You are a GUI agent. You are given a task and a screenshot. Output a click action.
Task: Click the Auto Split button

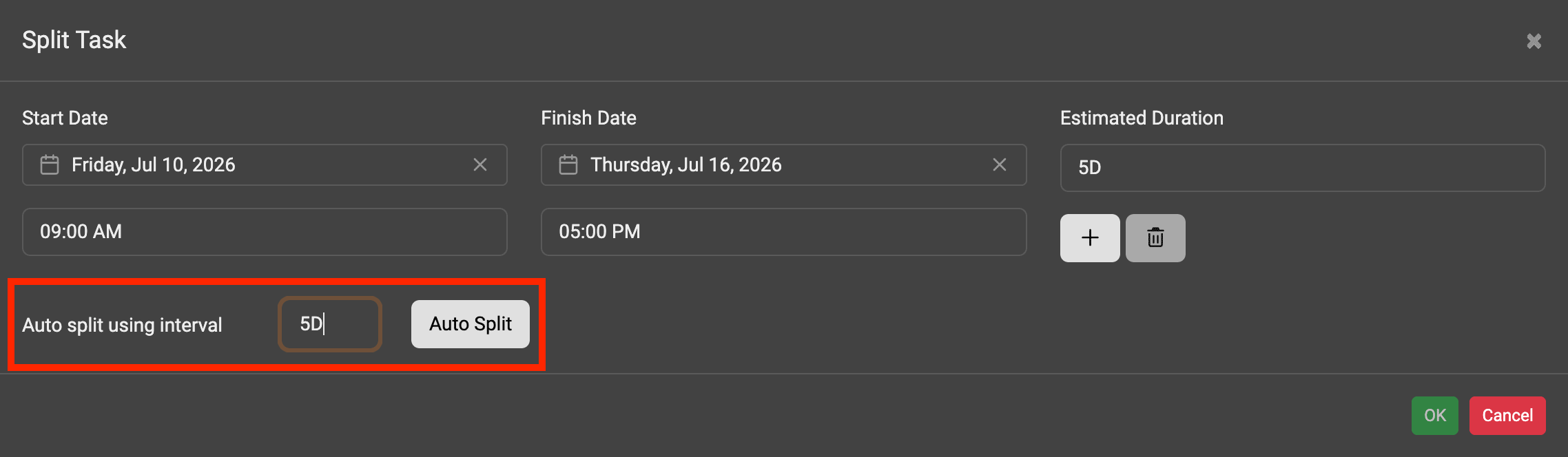471,324
